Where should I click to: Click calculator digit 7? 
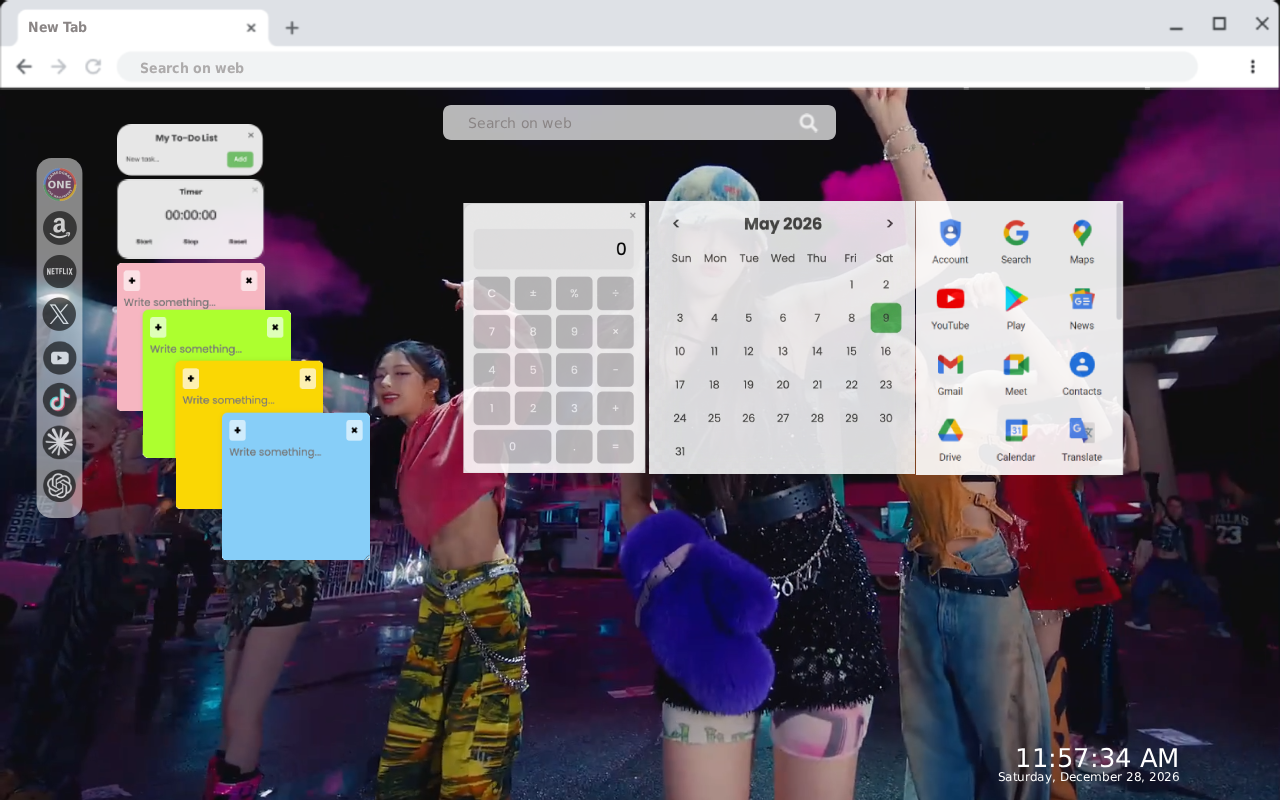click(x=492, y=332)
